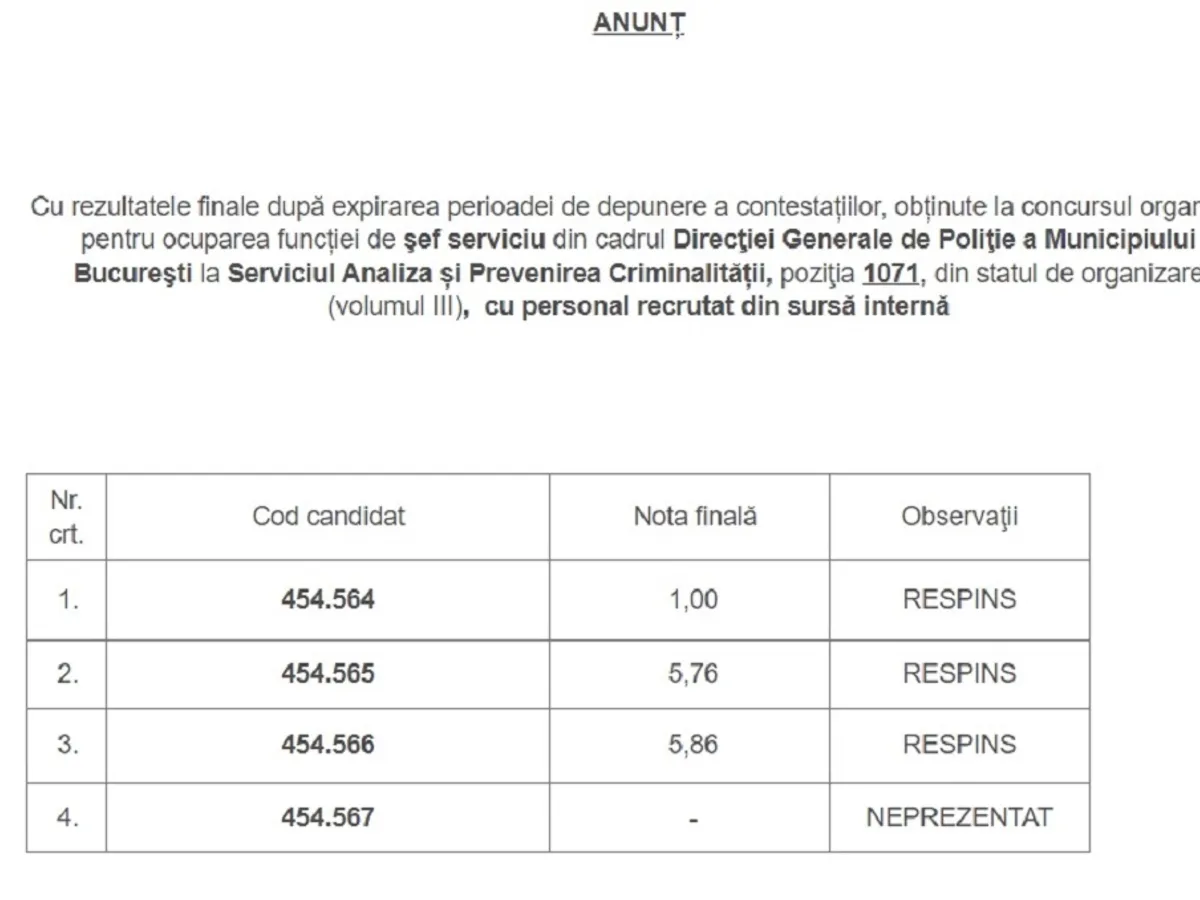Select the underlined position number 1071
Image resolution: width=1200 pixels, height=900 pixels.
click(x=892, y=273)
